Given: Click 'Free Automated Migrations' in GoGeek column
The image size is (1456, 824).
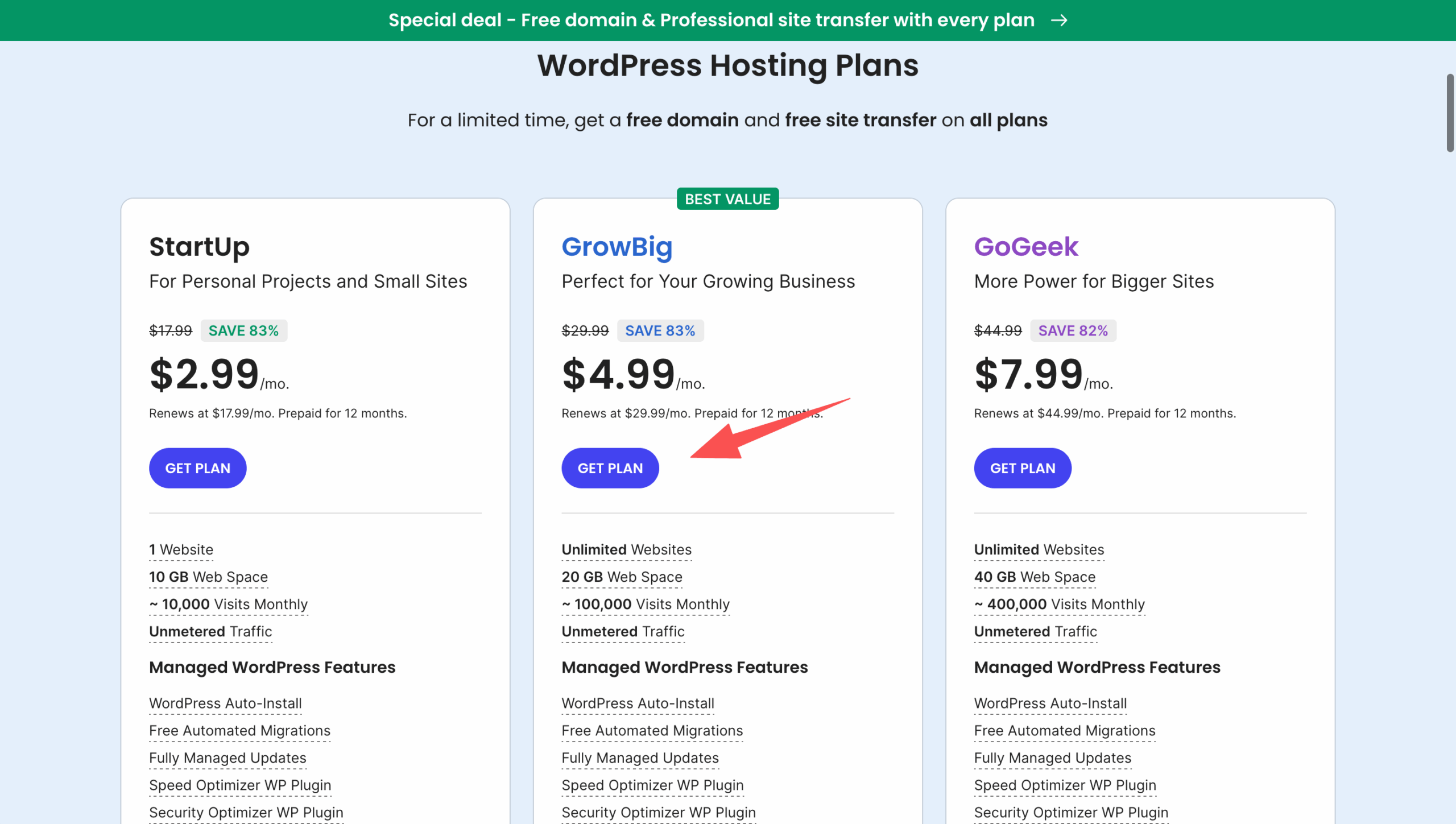Looking at the screenshot, I should click(x=1064, y=730).
